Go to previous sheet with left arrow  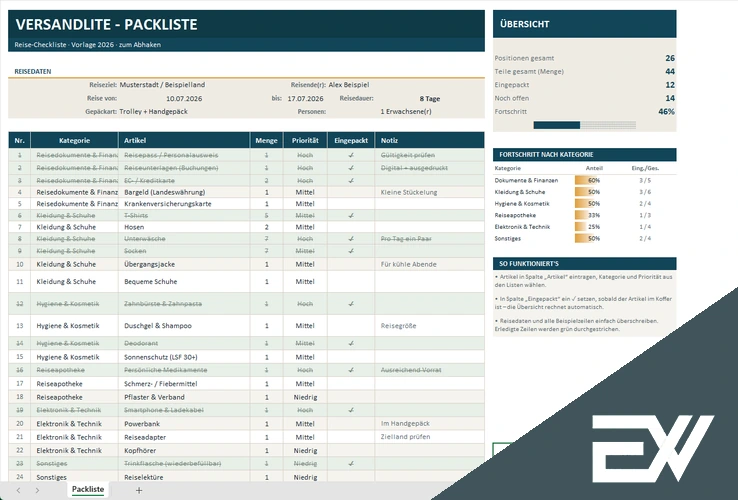18,490
